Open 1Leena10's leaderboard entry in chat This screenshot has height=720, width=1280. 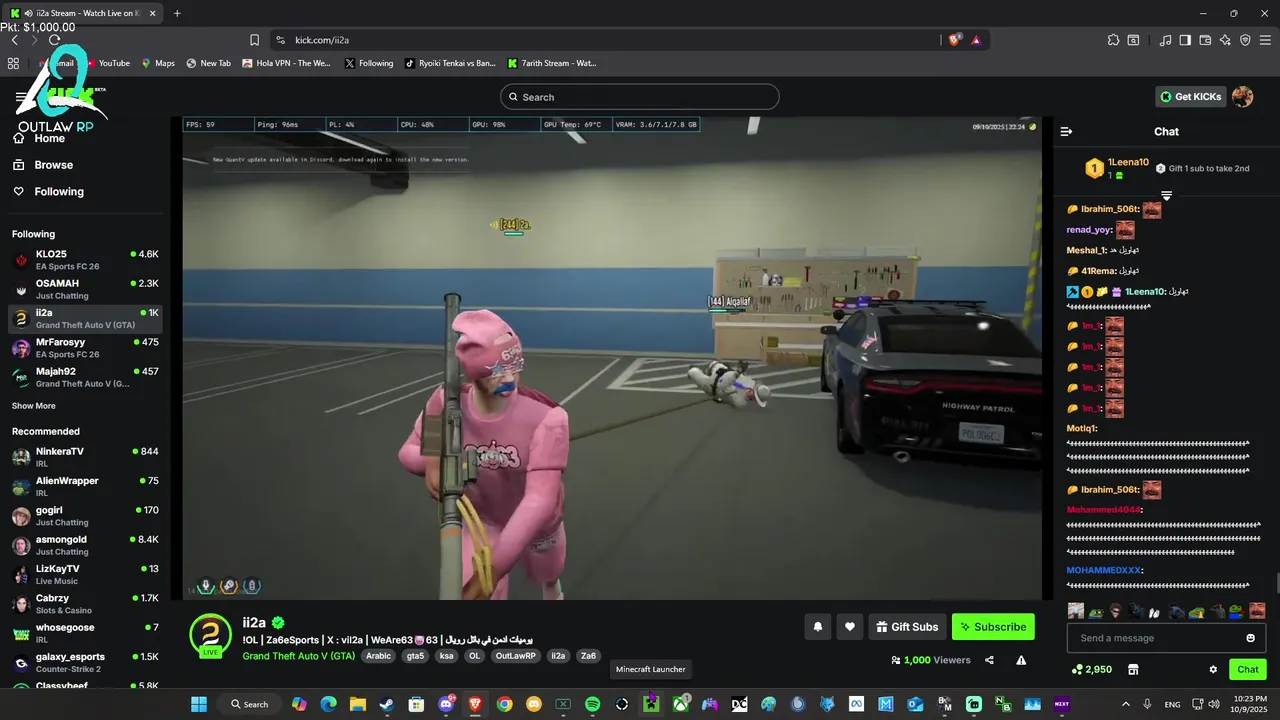click(x=1118, y=168)
